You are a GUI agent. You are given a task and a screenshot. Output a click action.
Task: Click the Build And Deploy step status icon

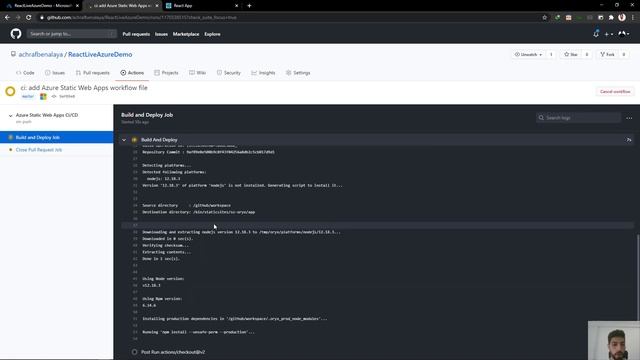click(x=134, y=140)
